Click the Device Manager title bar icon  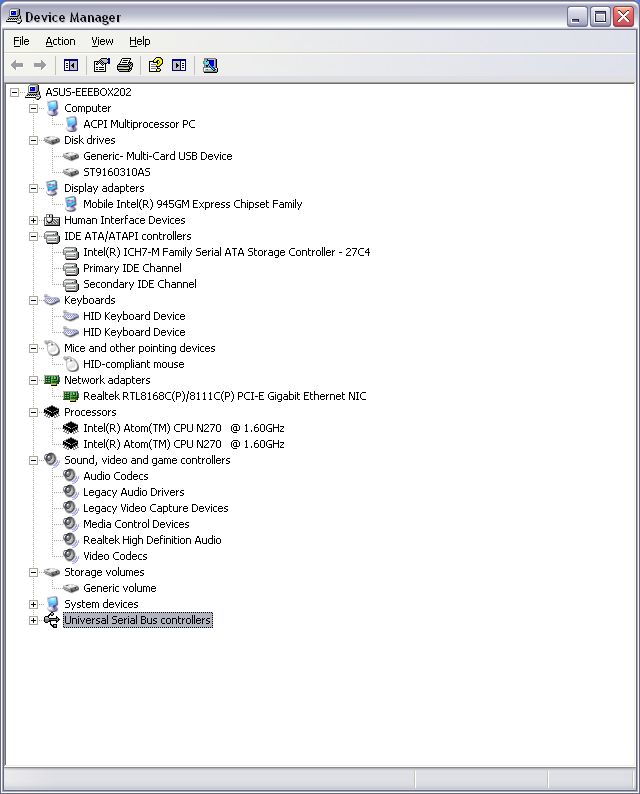(14, 17)
